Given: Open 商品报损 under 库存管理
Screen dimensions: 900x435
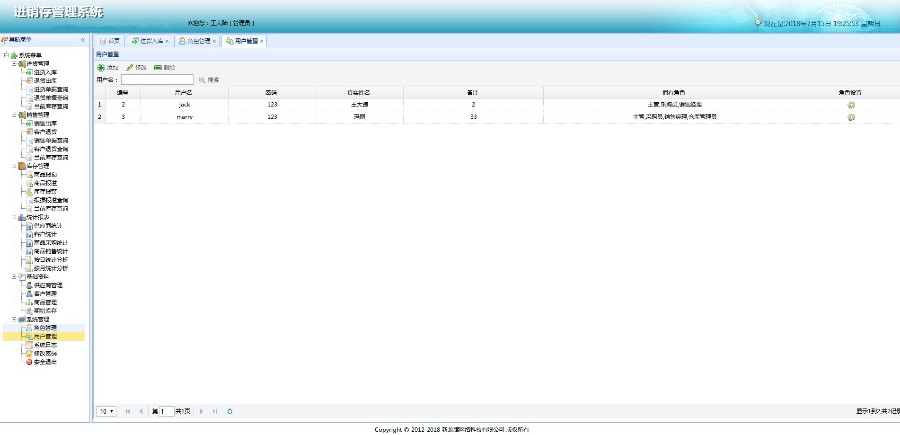Looking at the screenshot, I should point(45,174).
